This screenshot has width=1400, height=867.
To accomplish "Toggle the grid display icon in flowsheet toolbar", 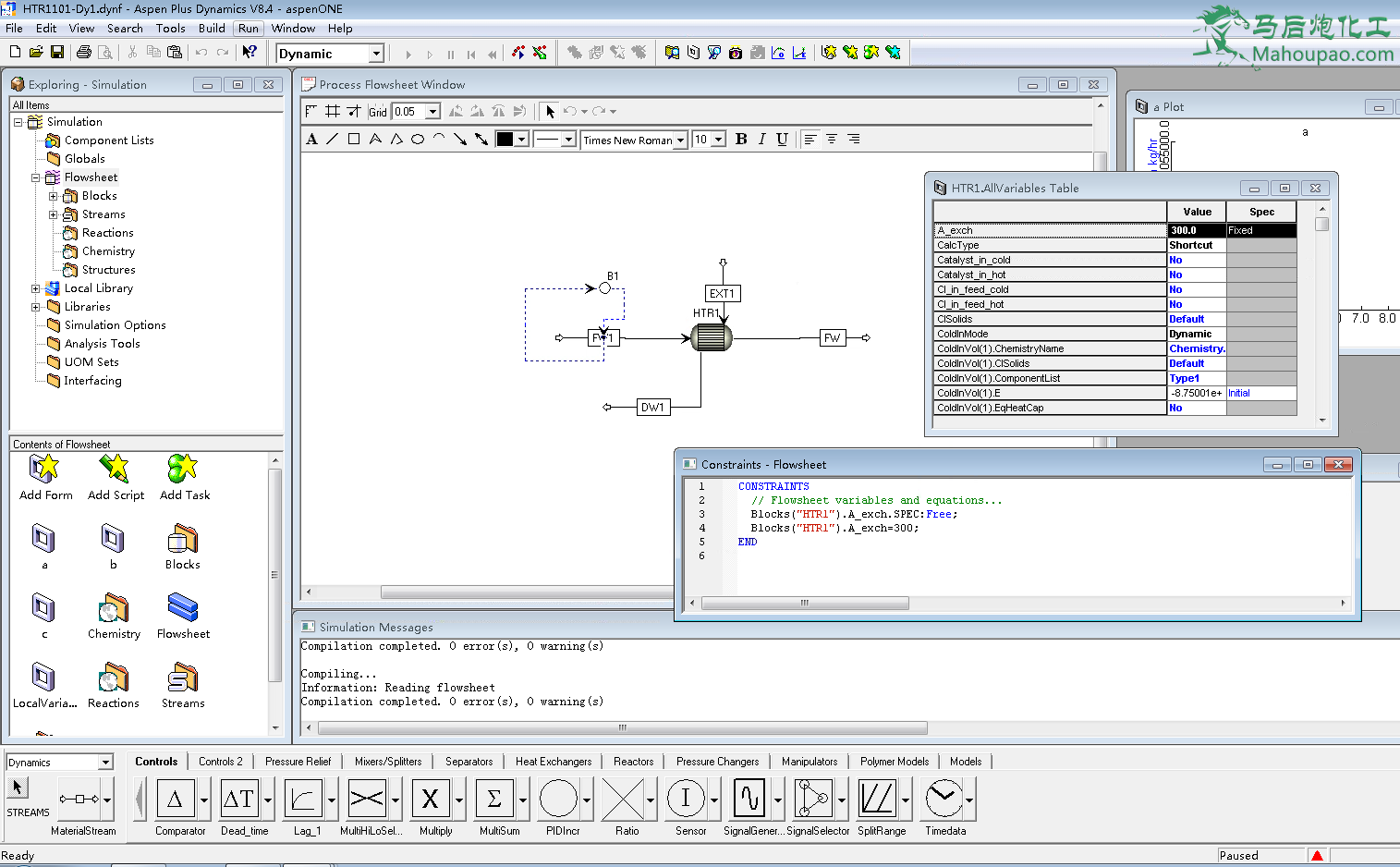I will click(333, 112).
